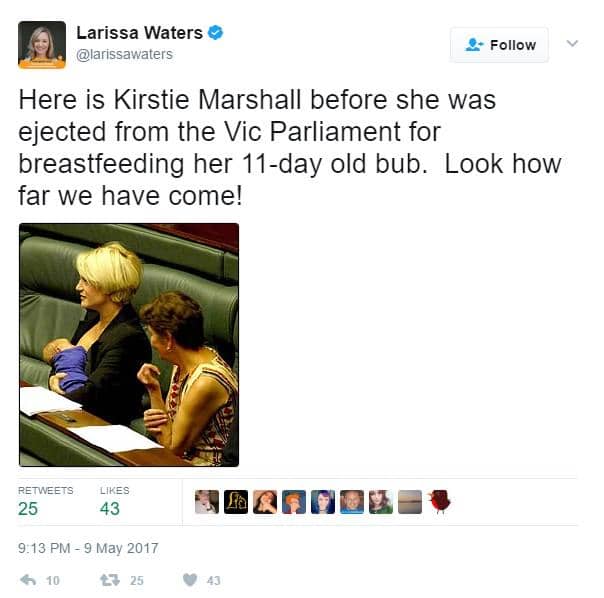
Task: Click the first liker's avatar
Action: coord(207,502)
